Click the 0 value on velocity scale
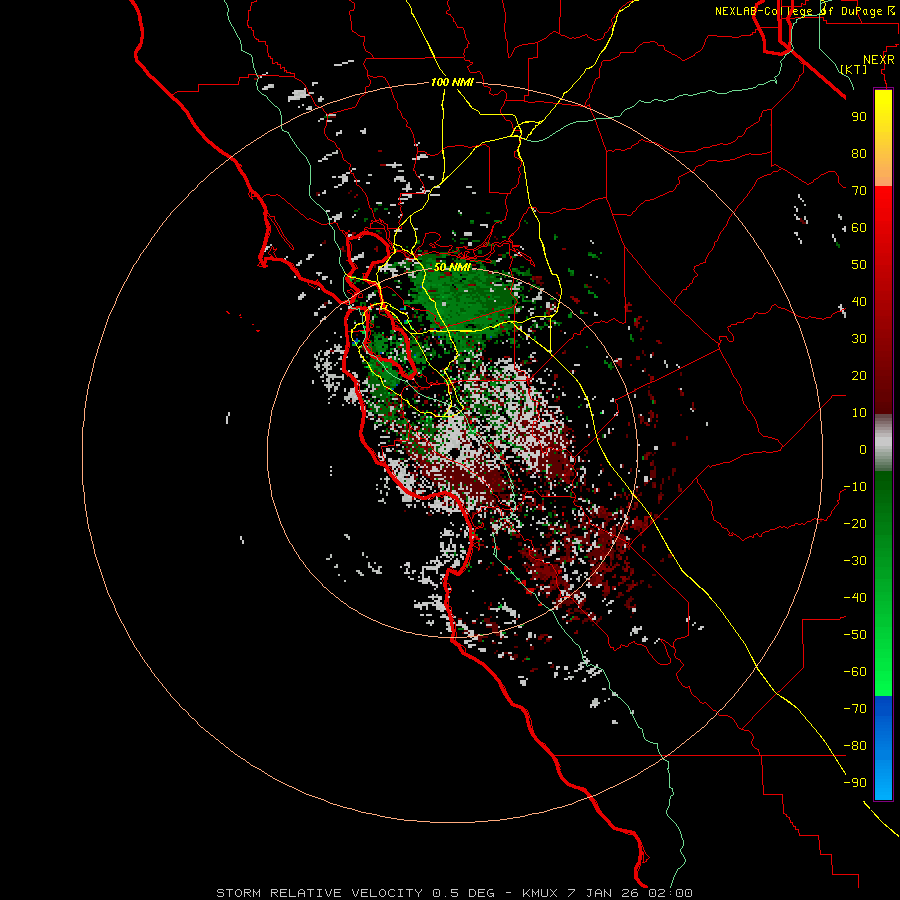The image size is (900, 900). pos(863,449)
